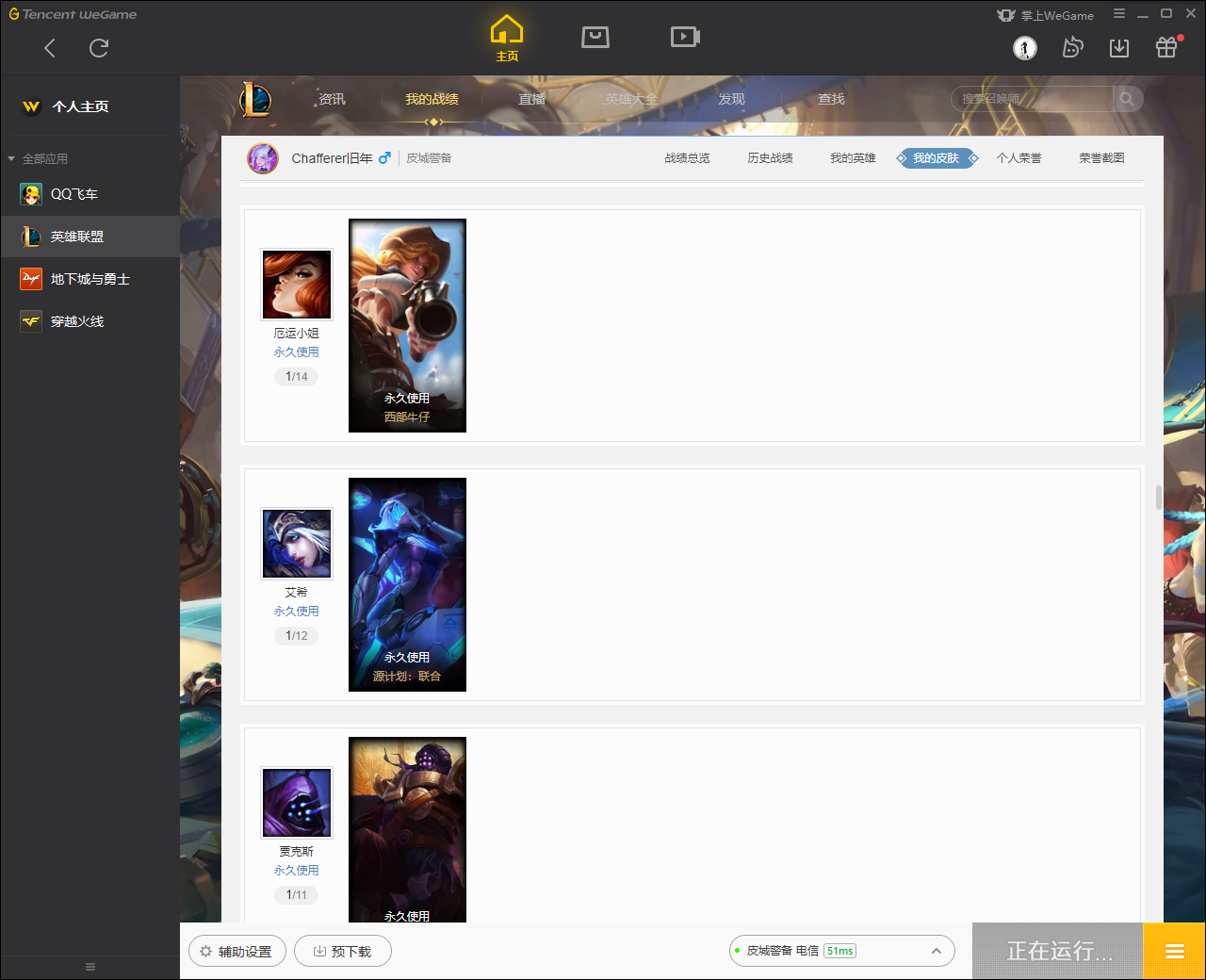Go back with the back arrow
The image size is (1206, 980).
point(50,48)
